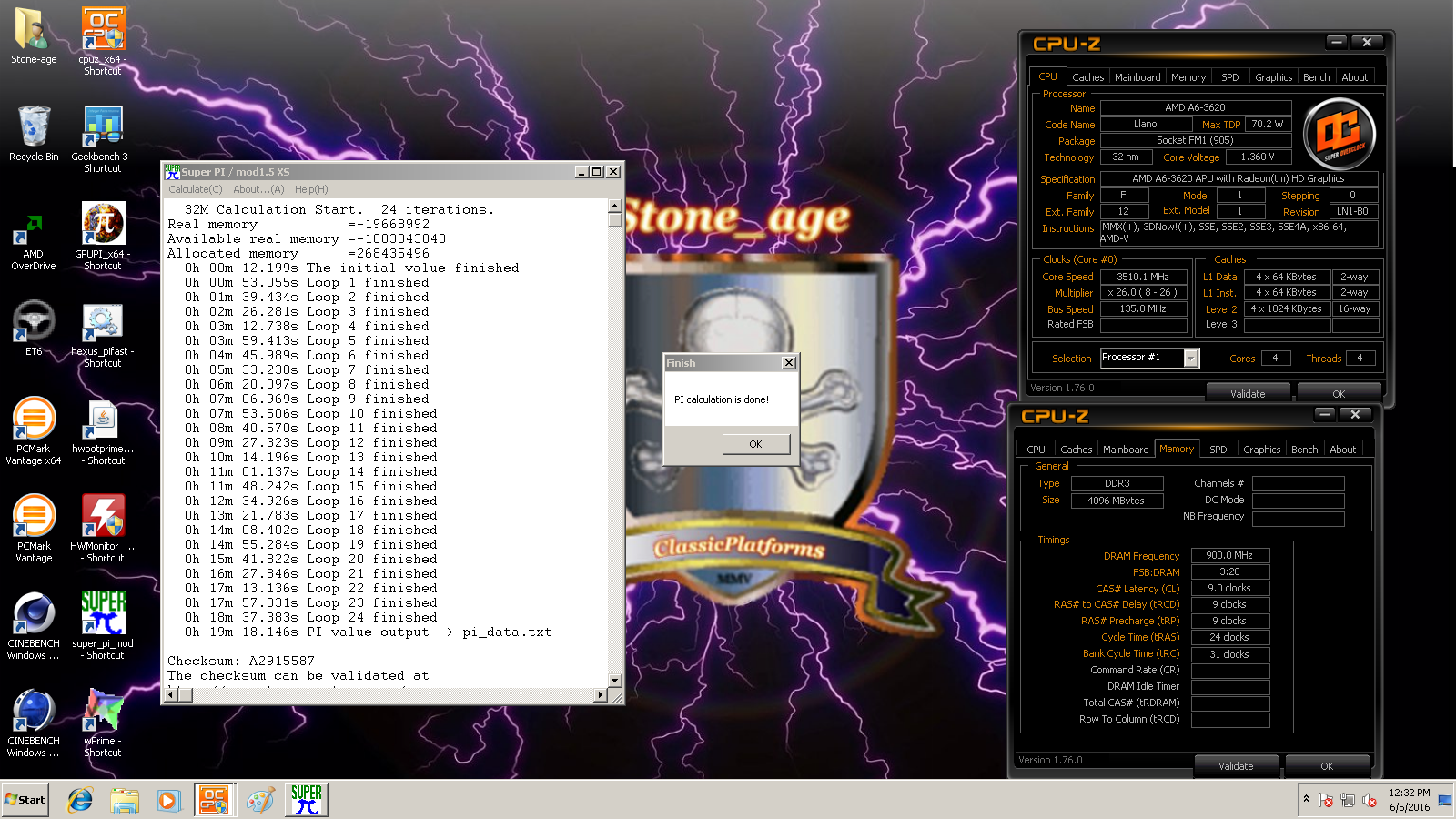Select the Mainboard tab in the lower CPU-Z window
The image size is (1456, 819).
coord(1126,450)
